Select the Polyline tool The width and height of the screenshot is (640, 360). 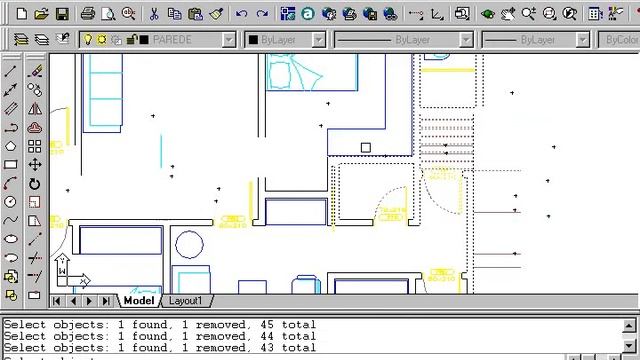point(11,127)
